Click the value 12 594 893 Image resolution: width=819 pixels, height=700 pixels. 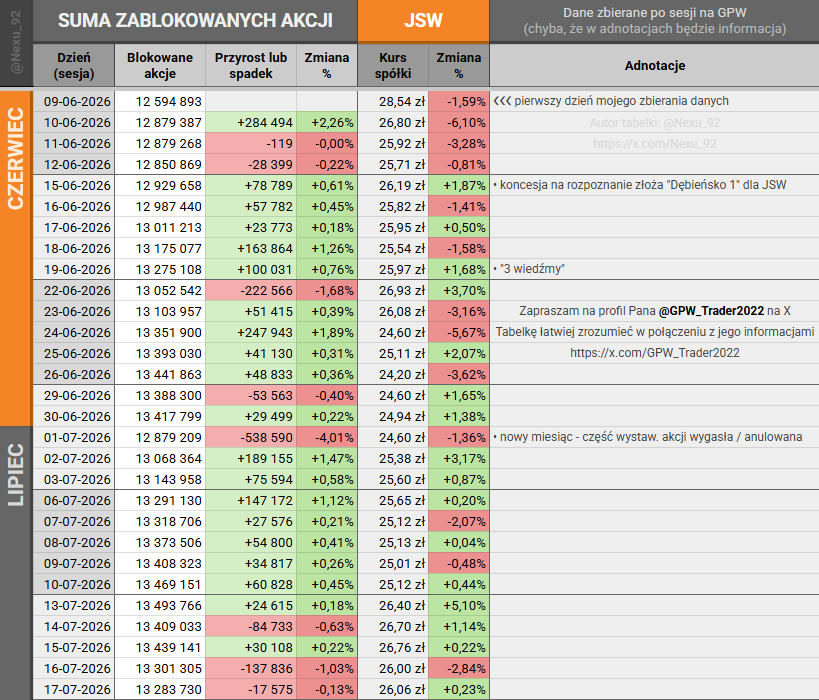tap(160, 101)
